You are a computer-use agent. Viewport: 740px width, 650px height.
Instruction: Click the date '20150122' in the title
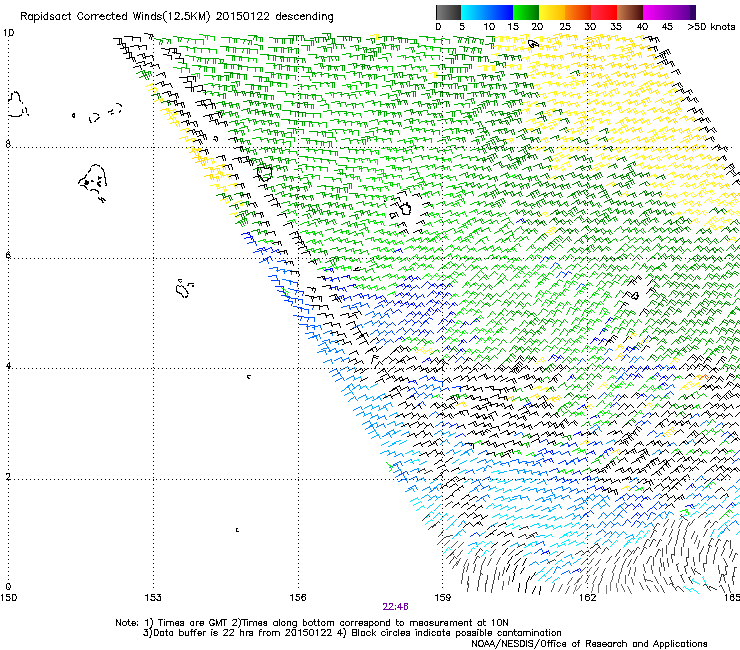pos(243,16)
